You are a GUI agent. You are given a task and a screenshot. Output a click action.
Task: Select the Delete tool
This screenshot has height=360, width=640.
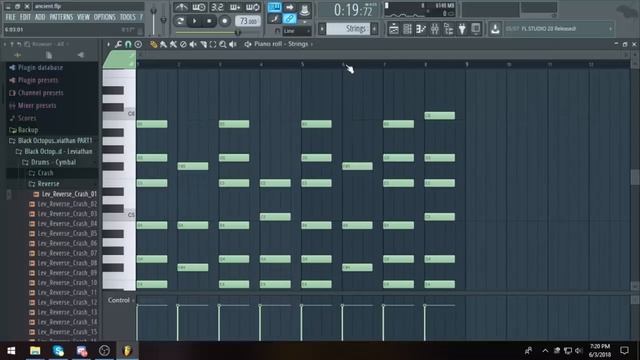183,44
